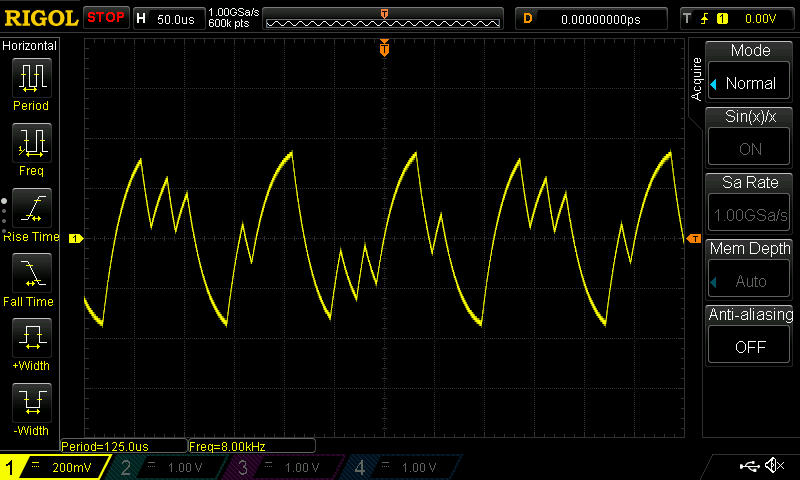
Task: Select the Fall Time measurement icon
Action: pyautogui.click(x=32, y=273)
